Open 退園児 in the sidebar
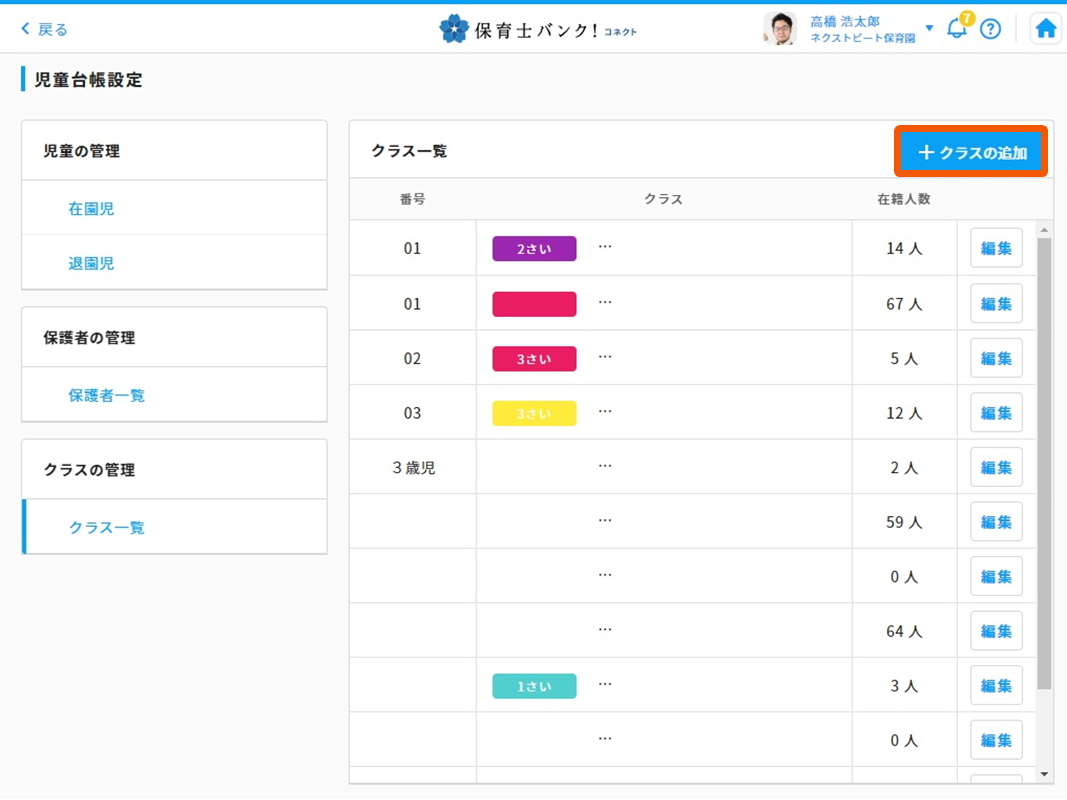The width and height of the screenshot is (1067, 800). tap(91, 263)
